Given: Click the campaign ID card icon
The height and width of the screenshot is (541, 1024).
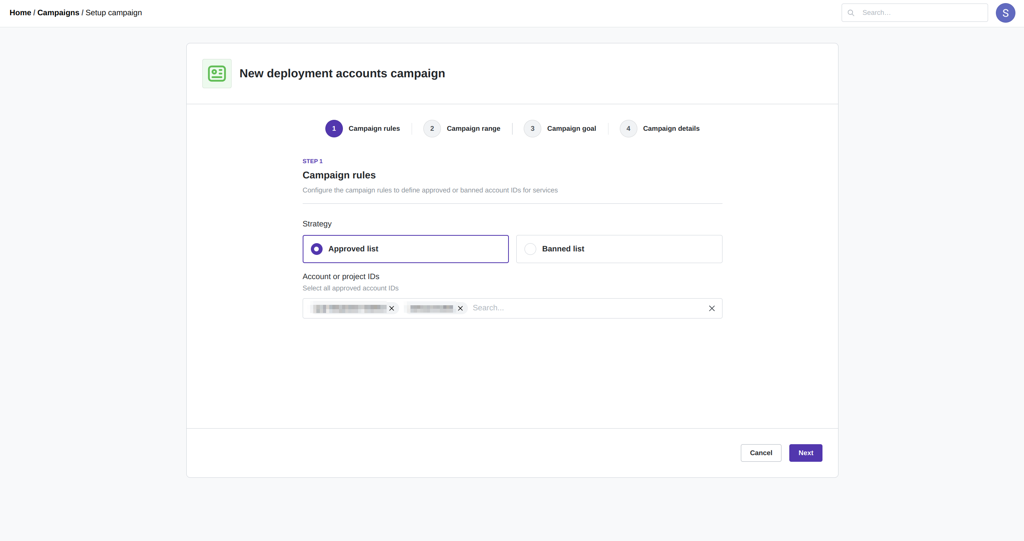Looking at the screenshot, I should 217,74.
